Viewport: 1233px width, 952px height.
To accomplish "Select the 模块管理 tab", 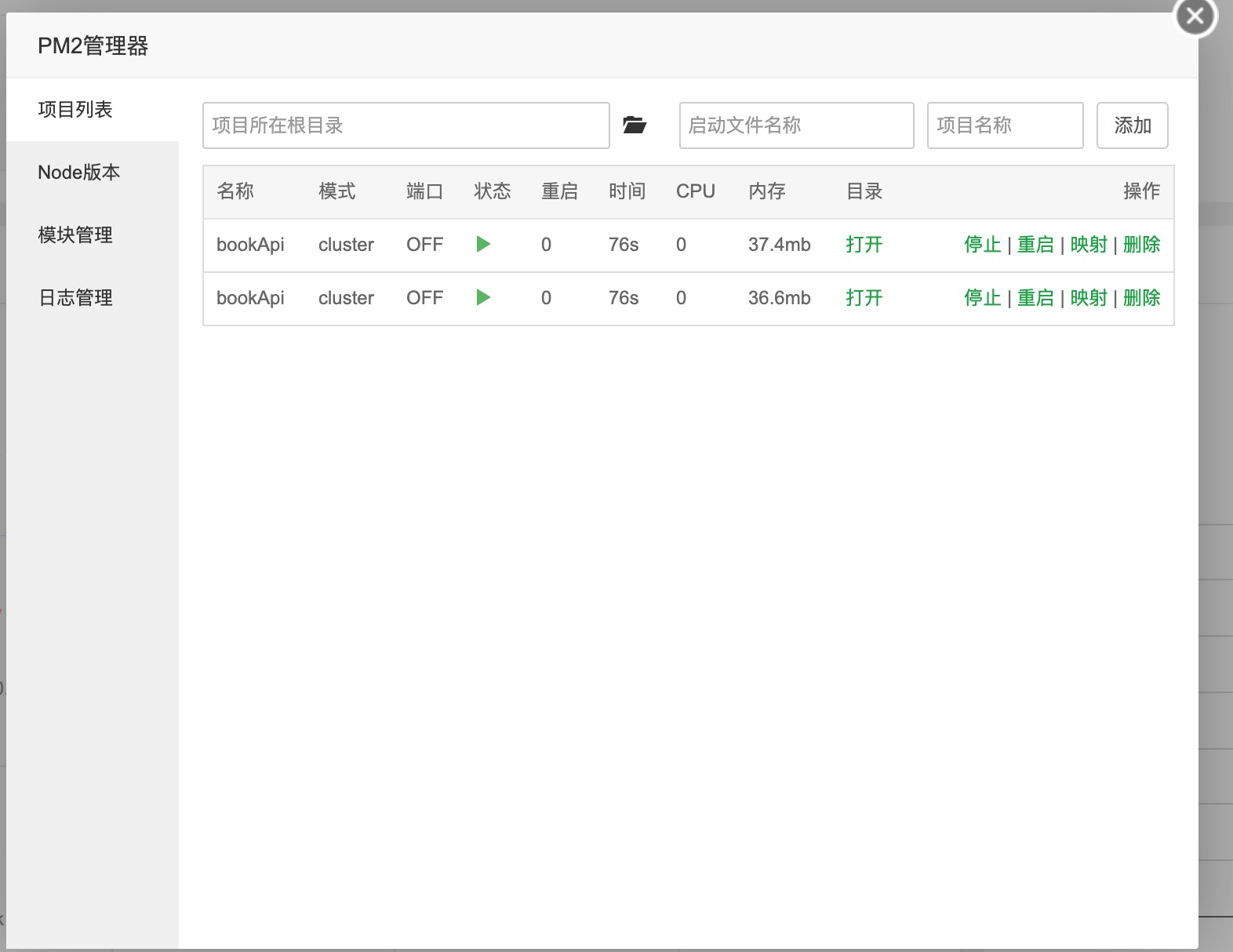I will point(75,235).
